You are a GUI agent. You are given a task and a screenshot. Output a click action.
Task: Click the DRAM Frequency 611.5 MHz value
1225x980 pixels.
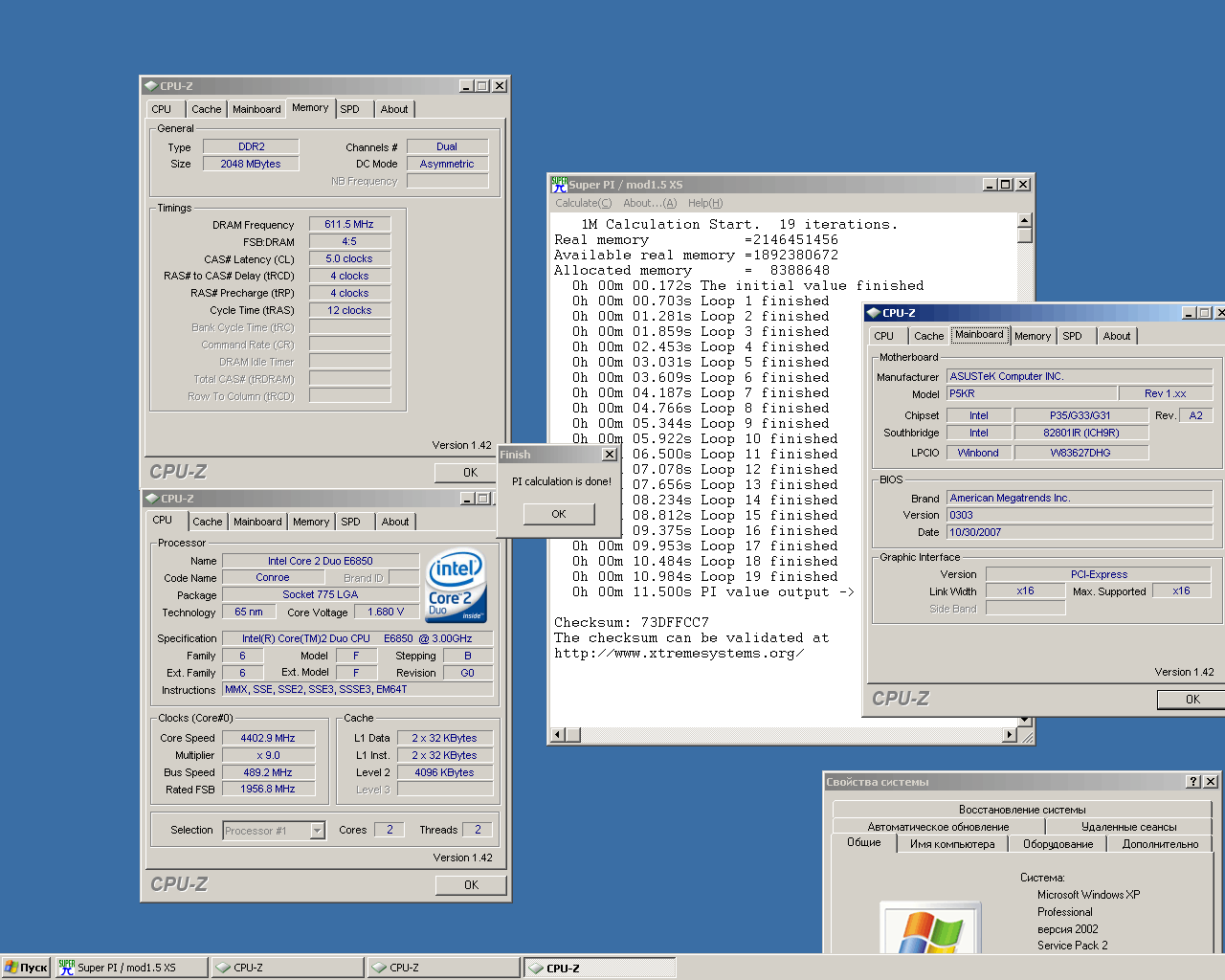(x=349, y=224)
